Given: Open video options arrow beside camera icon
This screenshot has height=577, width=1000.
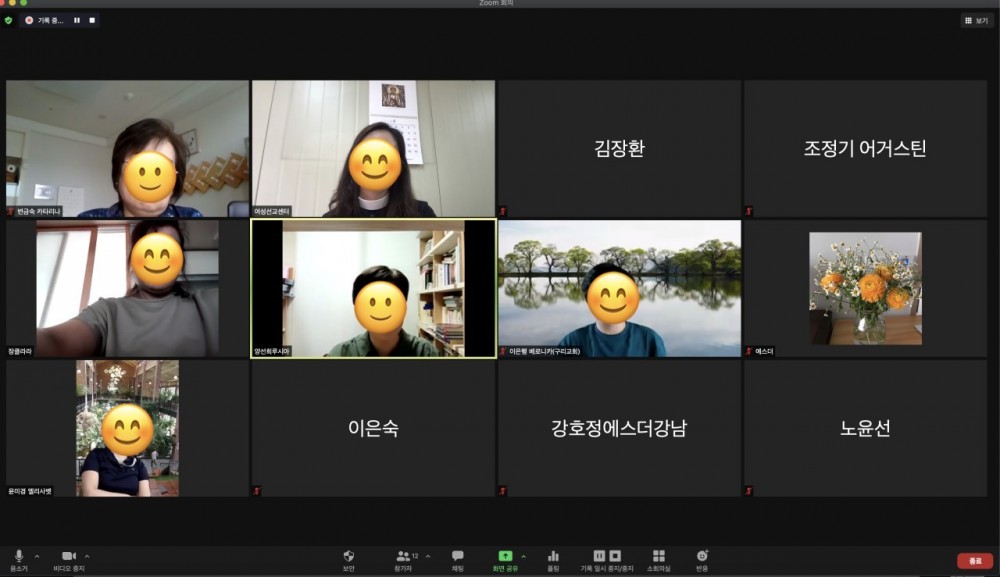Looking at the screenshot, I should click(x=87, y=556).
